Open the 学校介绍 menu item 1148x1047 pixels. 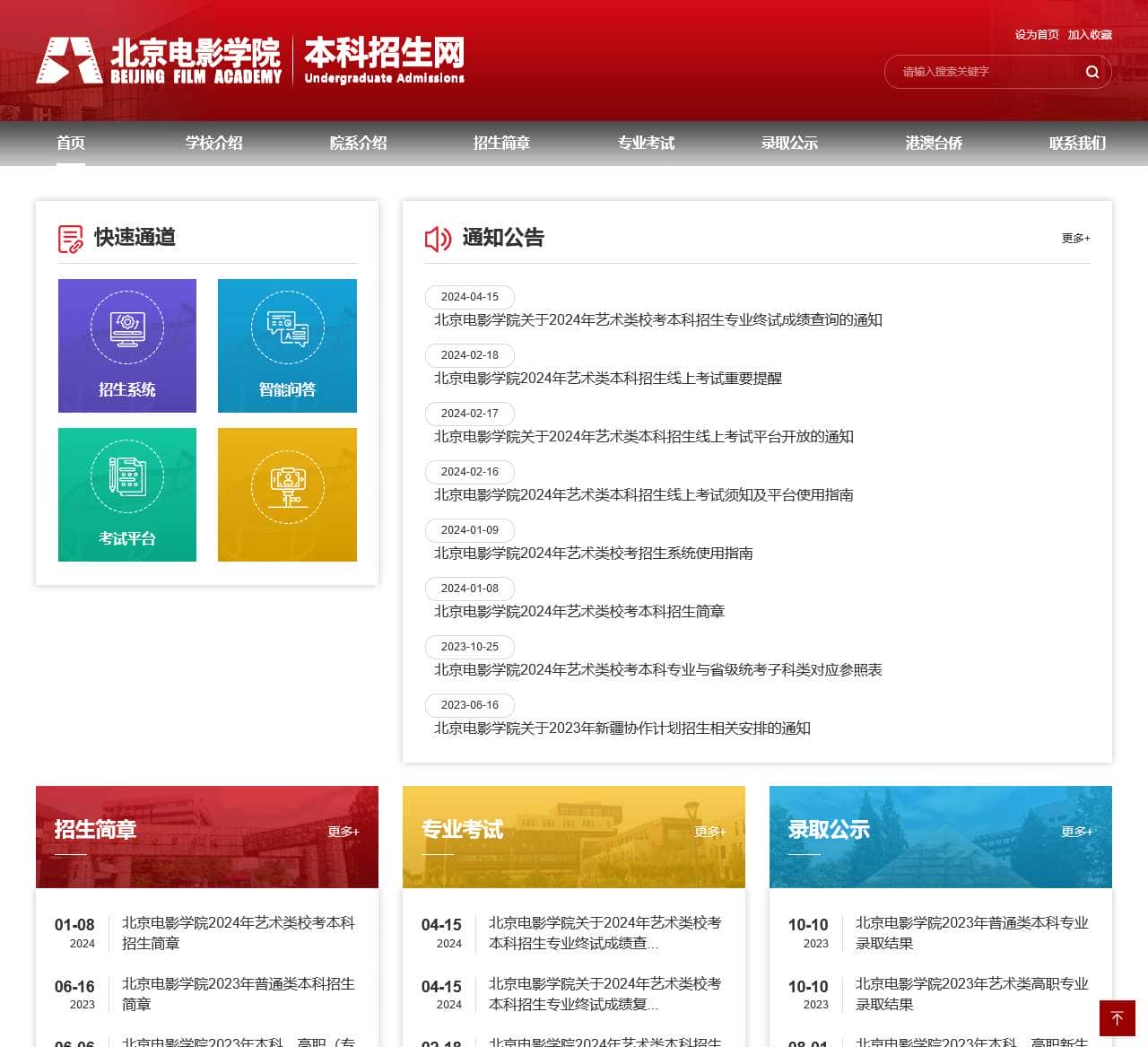(x=214, y=143)
